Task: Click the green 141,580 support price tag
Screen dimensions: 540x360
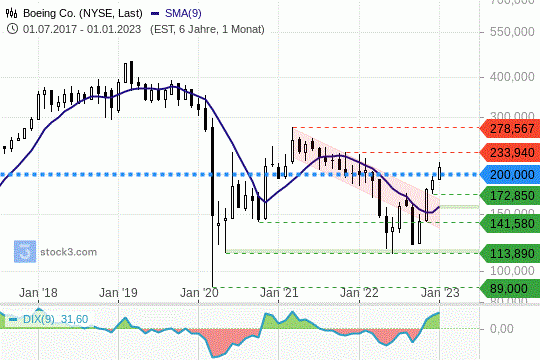Action: point(510,224)
